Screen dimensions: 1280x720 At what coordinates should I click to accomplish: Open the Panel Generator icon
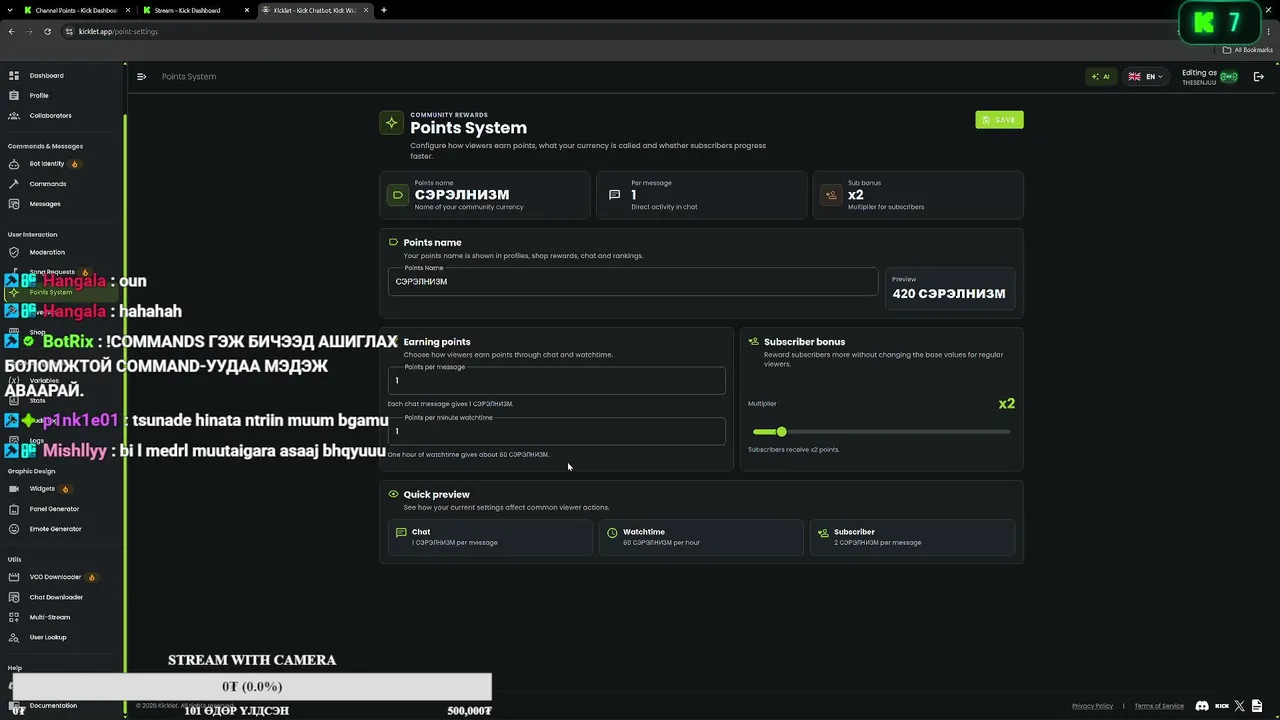pyautogui.click(x=14, y=509)
